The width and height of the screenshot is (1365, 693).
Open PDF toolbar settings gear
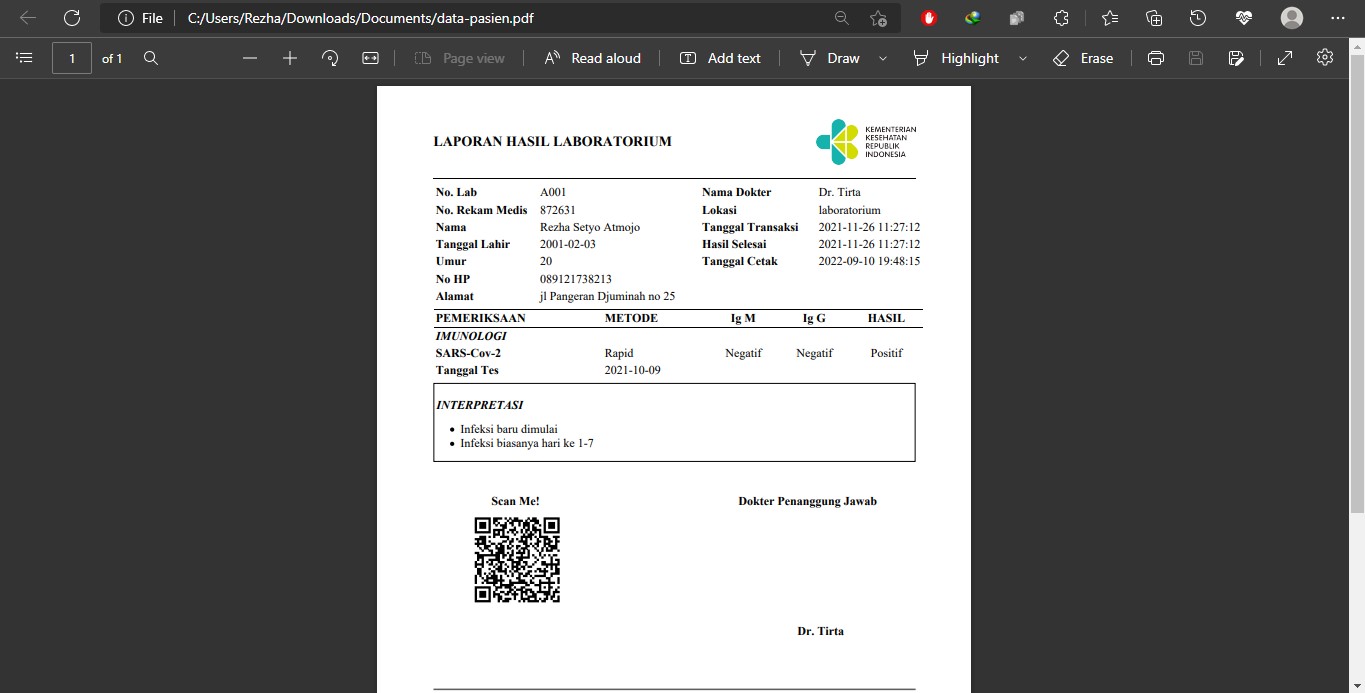1325,58
